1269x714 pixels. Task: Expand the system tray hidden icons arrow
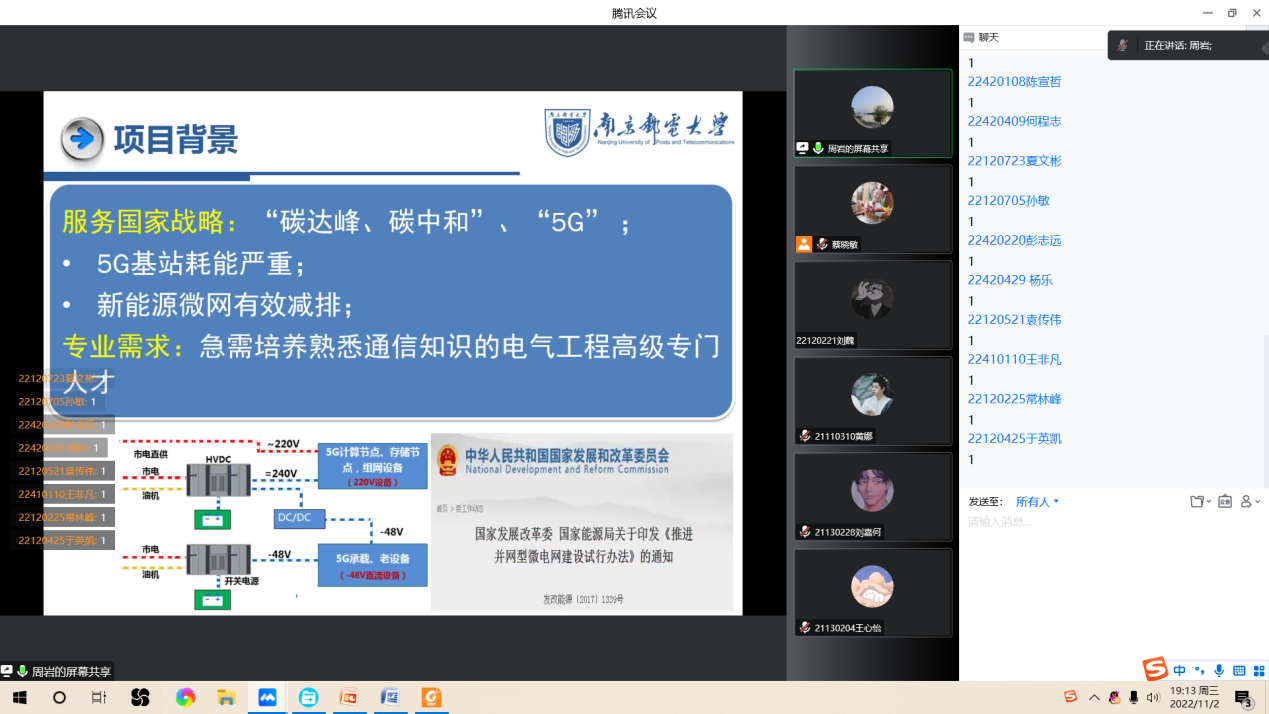tap(1094, 697)
